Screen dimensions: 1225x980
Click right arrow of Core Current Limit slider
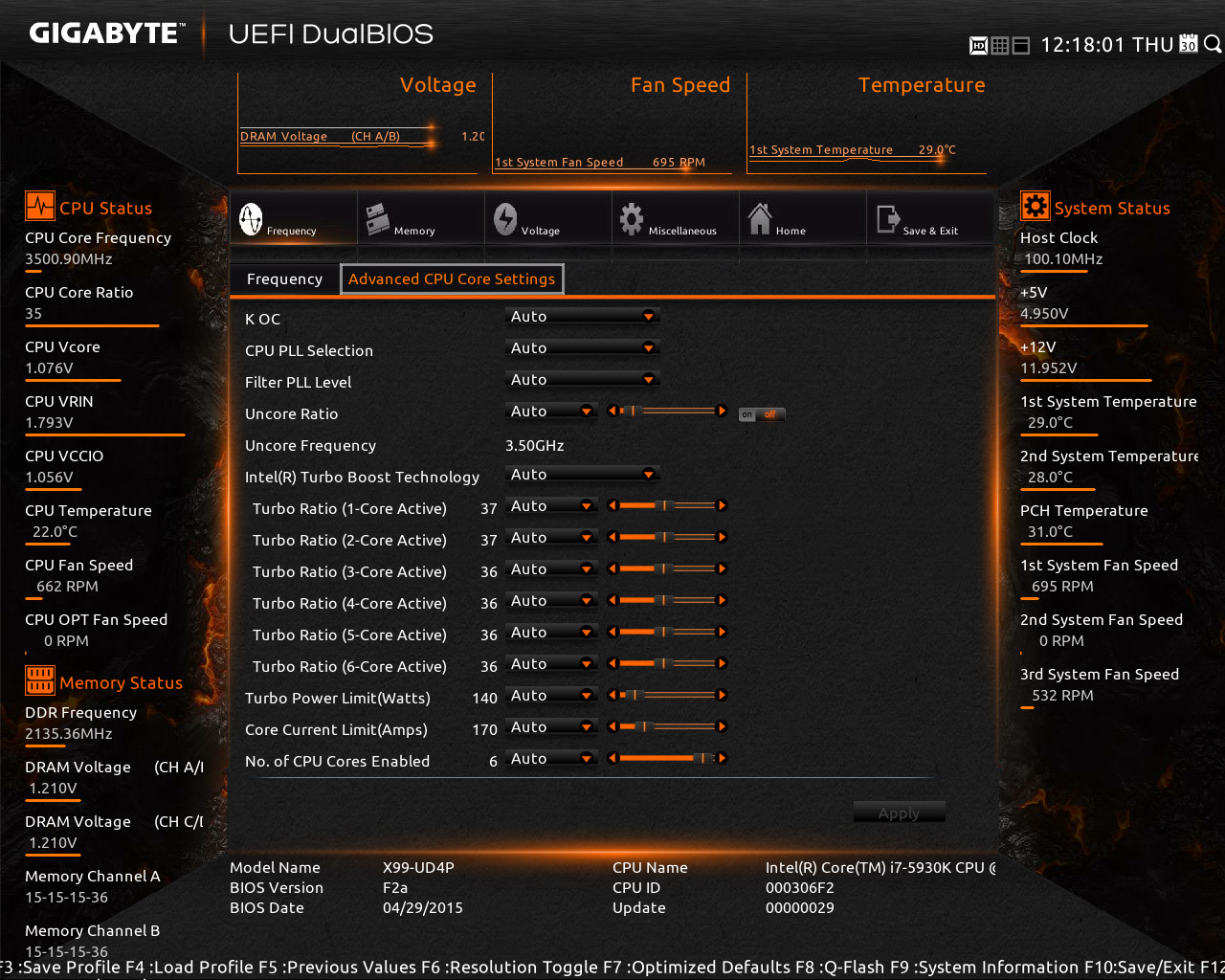click(x=723, y=727)
